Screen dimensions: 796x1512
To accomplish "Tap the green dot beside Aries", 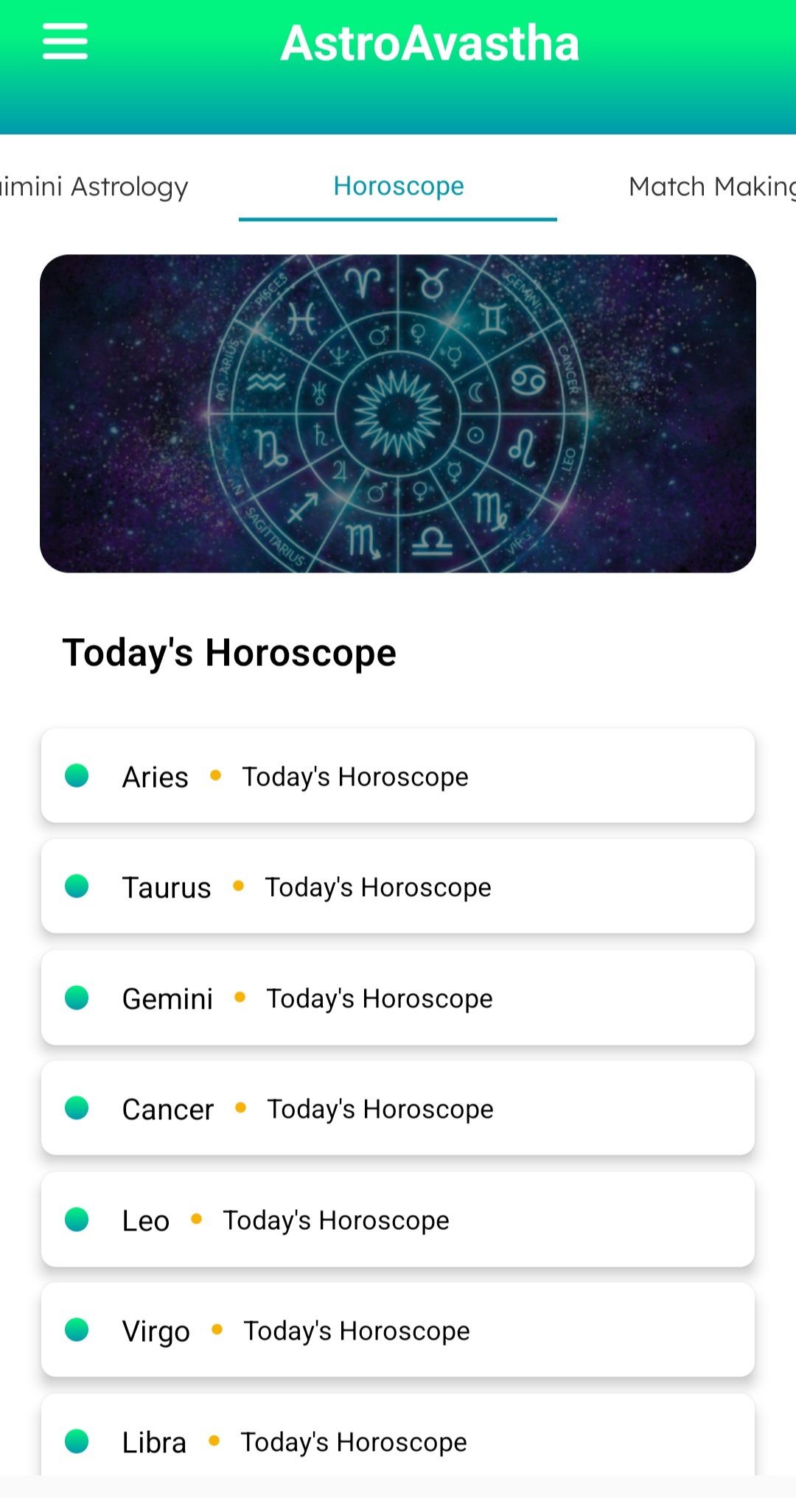I will [x=77, y=775].
